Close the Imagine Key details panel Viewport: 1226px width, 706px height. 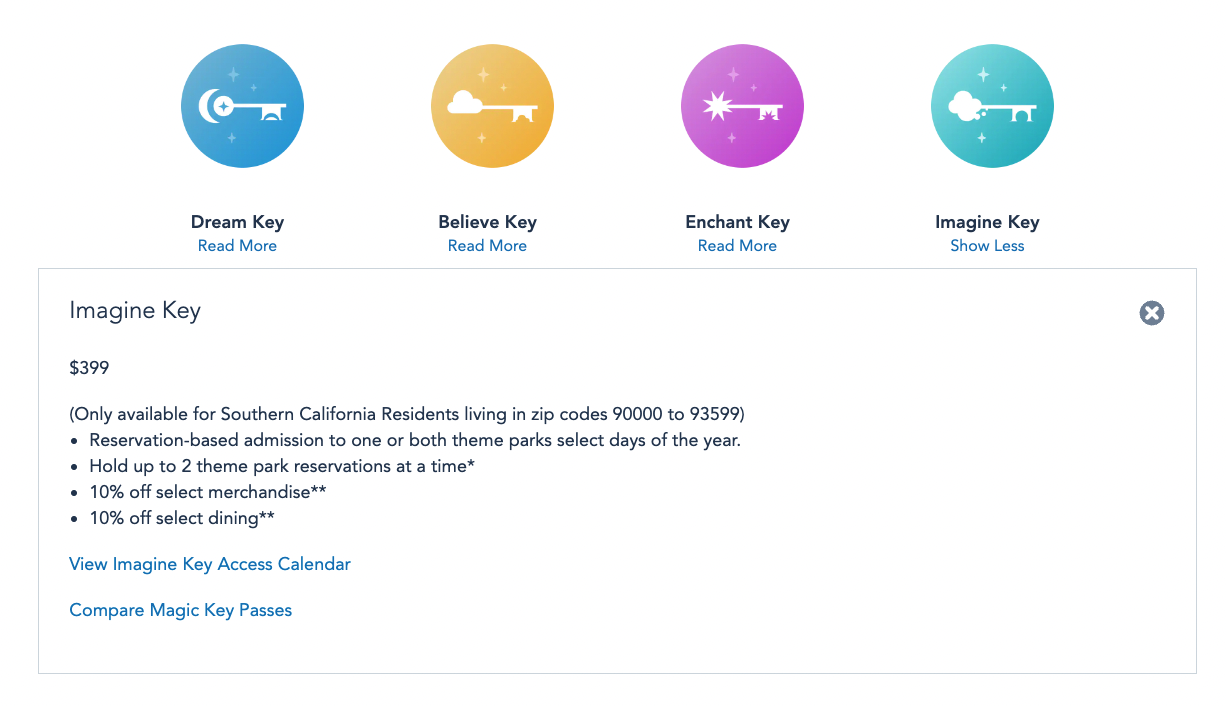coord(1152,313)
